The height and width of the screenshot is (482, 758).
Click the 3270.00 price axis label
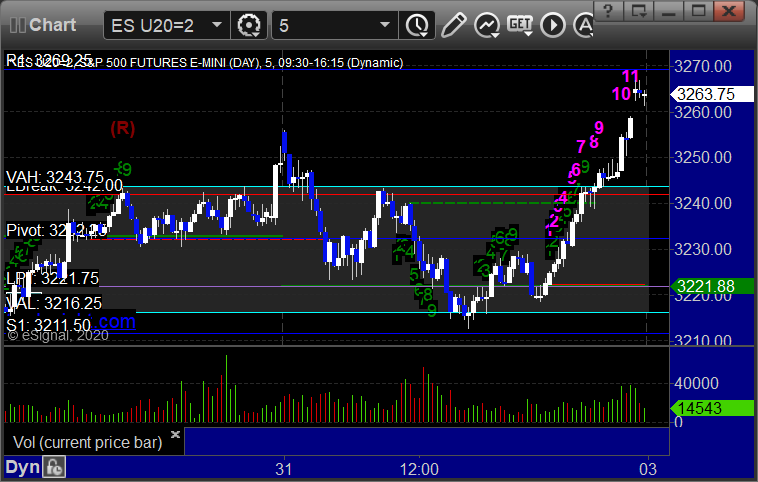pos(703,66)
